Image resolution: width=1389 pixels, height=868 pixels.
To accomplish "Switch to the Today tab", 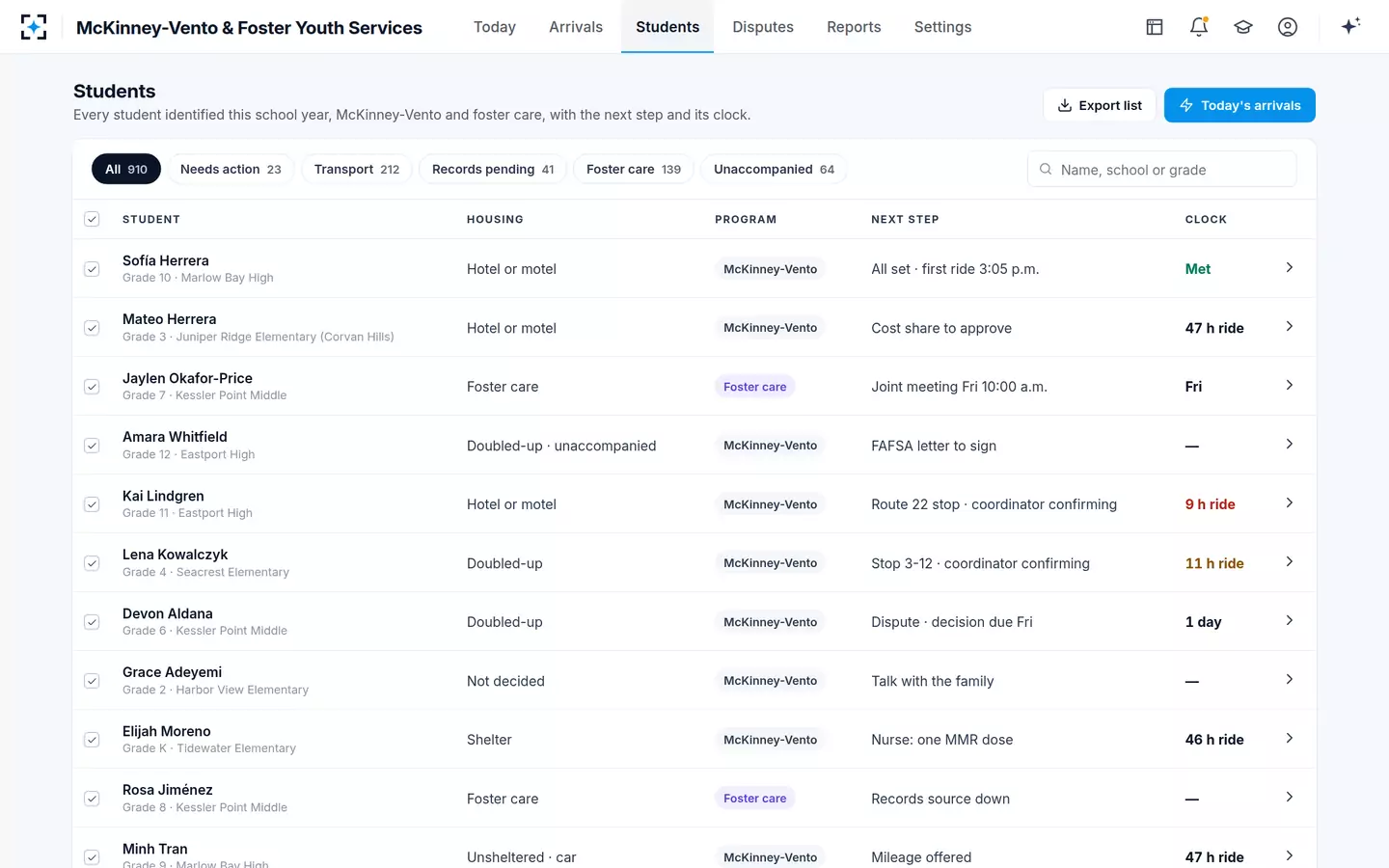I will point(495,27).
